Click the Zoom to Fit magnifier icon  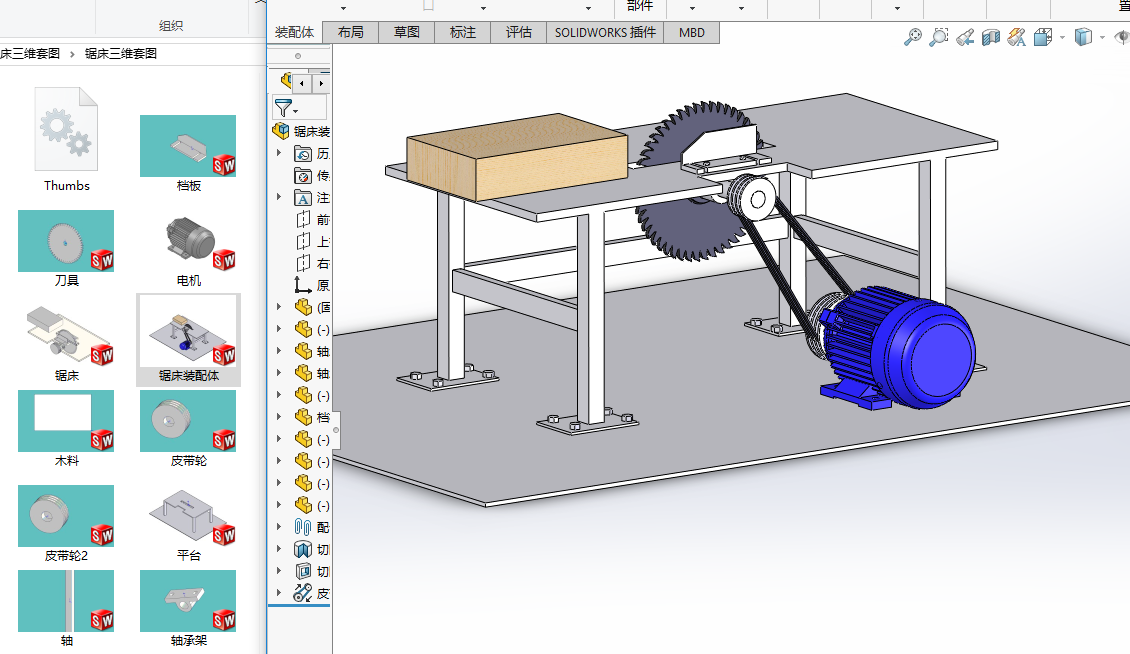coord(912,37)
